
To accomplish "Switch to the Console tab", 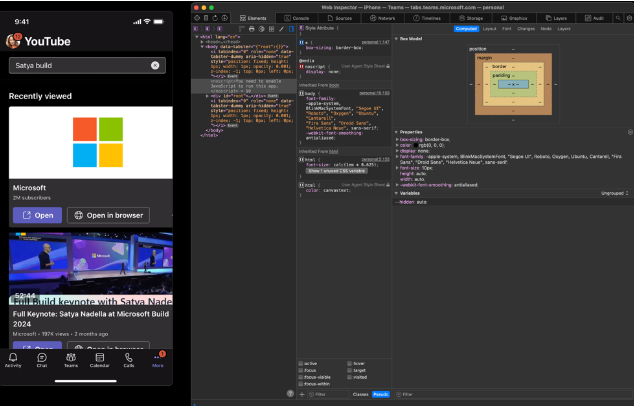I will click(x=297, y=18).
